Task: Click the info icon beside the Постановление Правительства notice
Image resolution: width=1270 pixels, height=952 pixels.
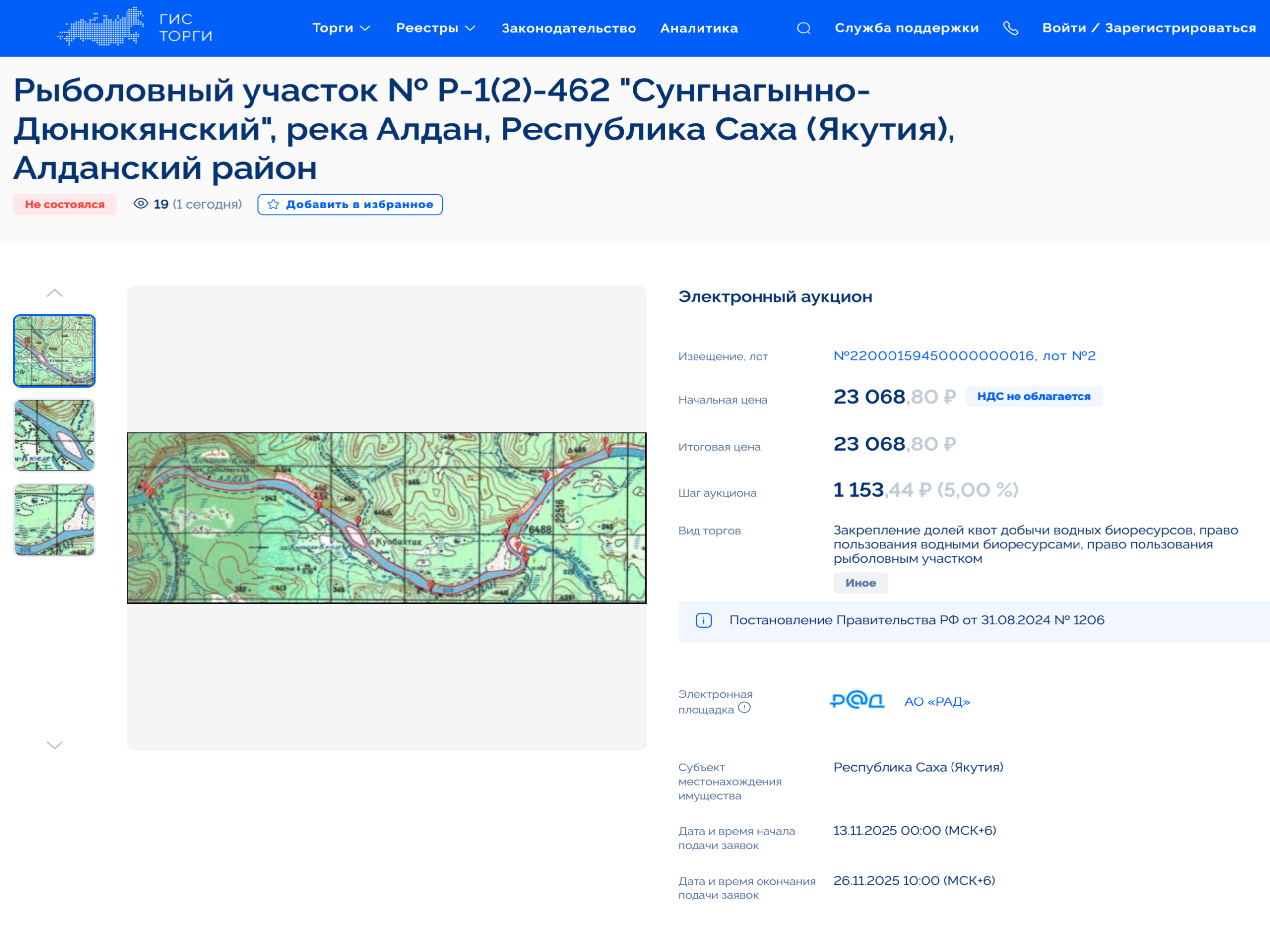Action: 703,620
